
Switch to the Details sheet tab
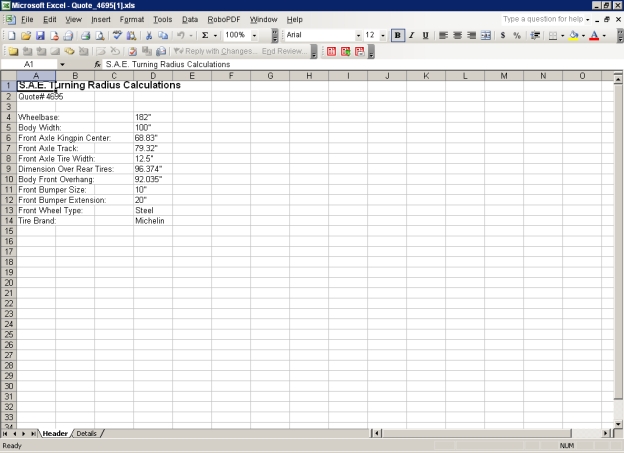(x=86, y=433)
